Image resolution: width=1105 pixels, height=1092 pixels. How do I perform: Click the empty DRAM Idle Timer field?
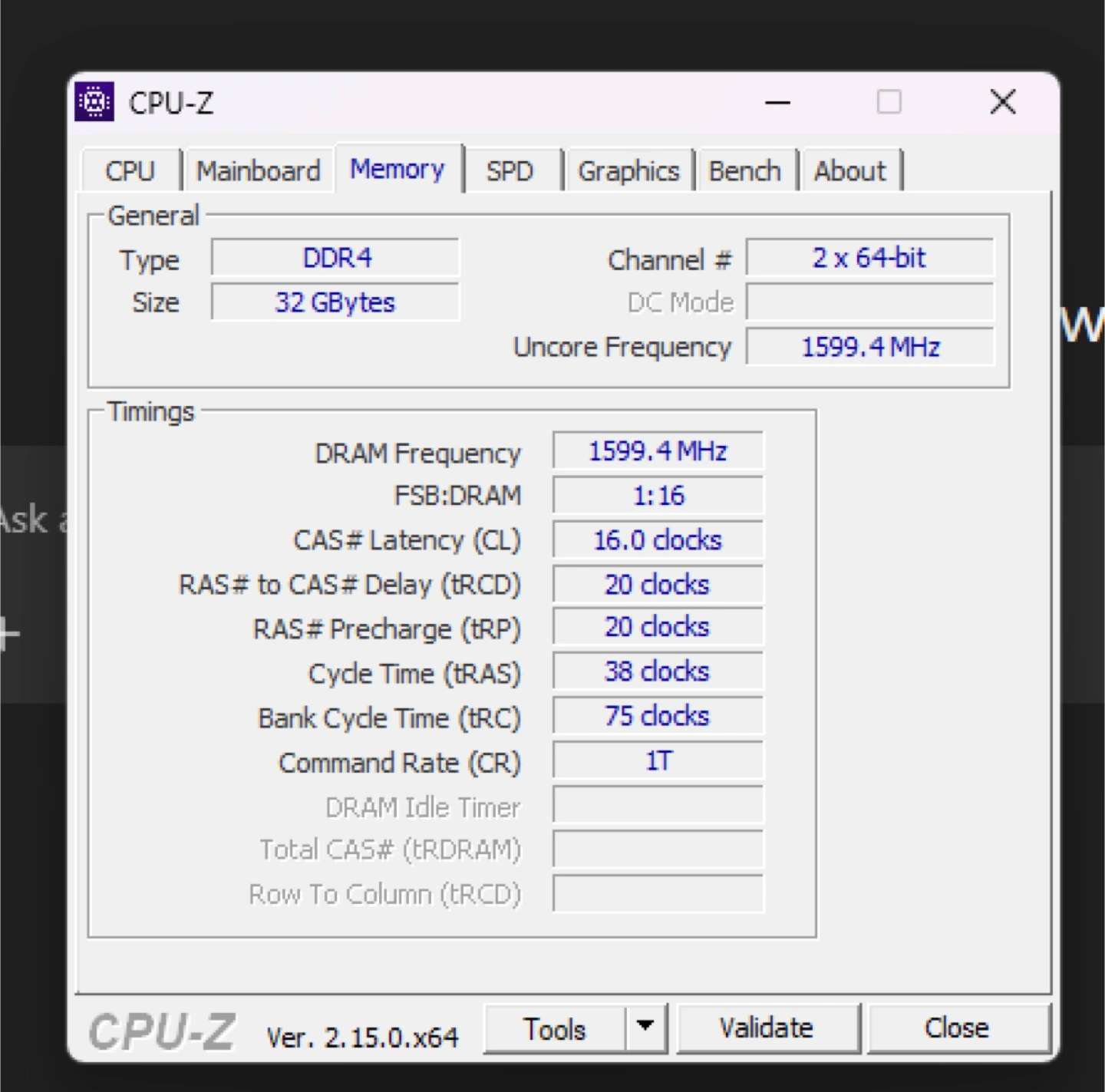point(658,805)
